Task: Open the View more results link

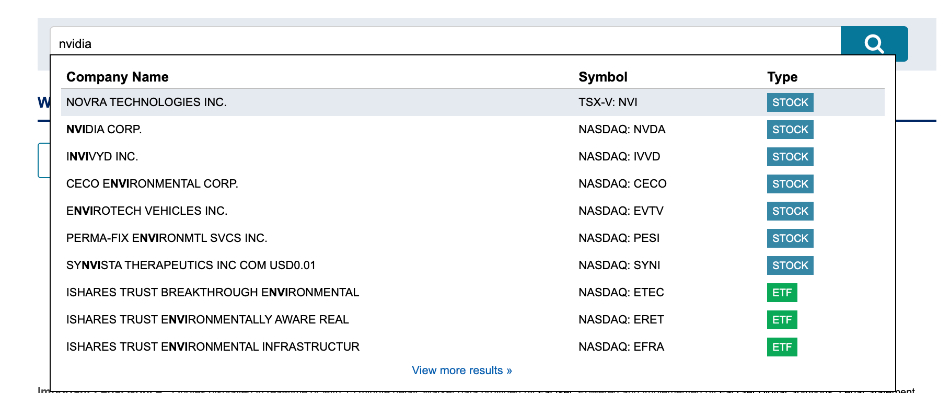Action: pyautogui.click(x=462, y=370)
